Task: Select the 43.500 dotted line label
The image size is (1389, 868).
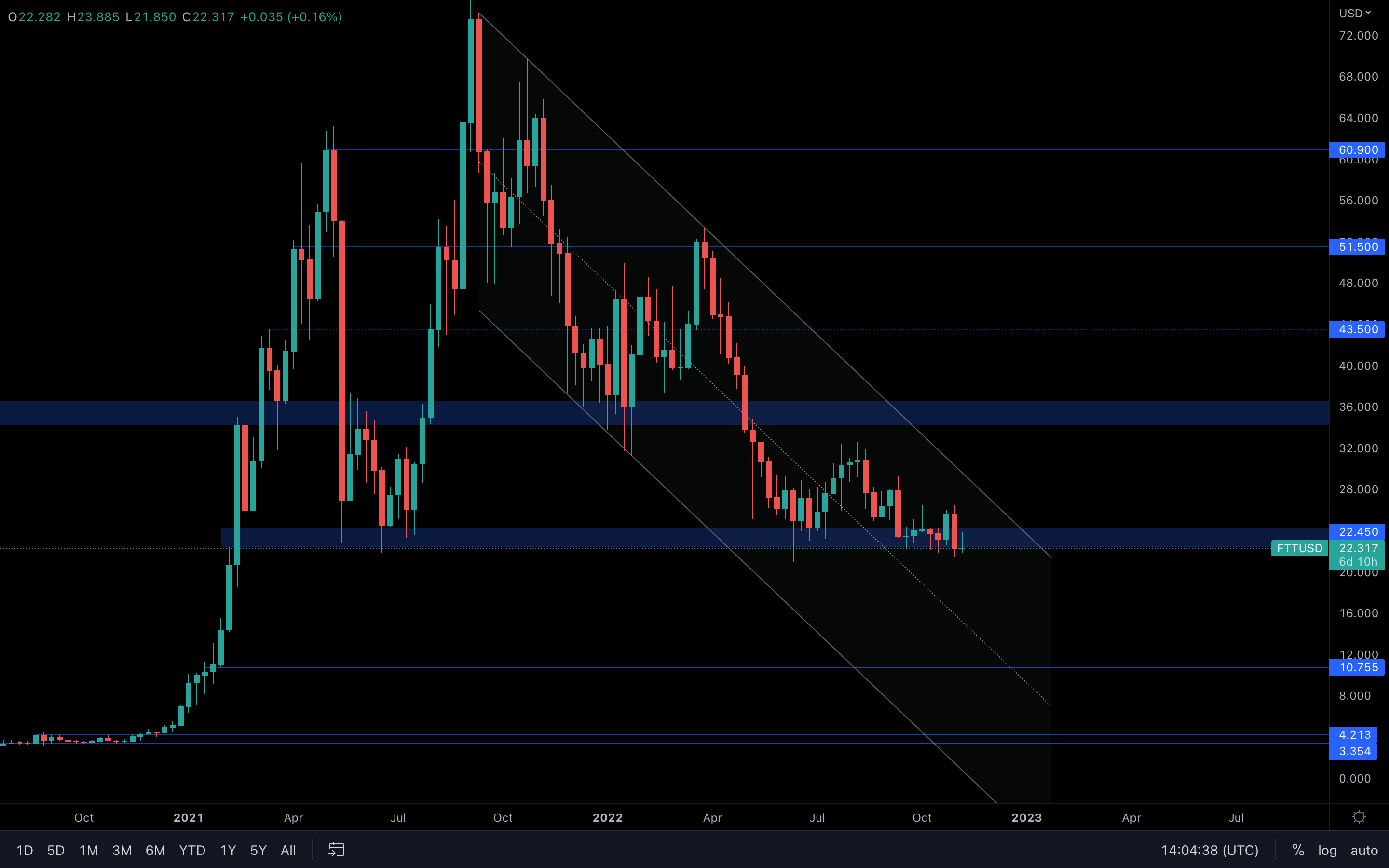Action: [x=1358, y=329]
